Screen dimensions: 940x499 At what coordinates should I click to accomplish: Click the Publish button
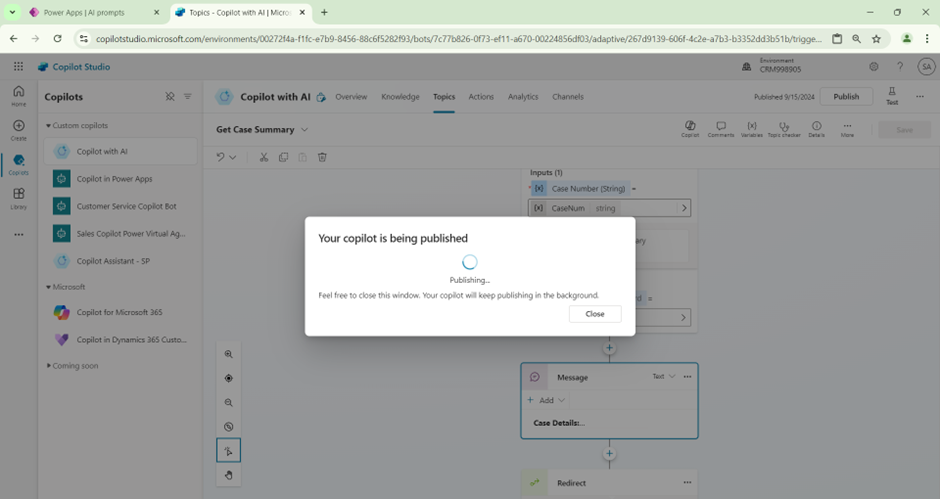(x=846, y=97)
